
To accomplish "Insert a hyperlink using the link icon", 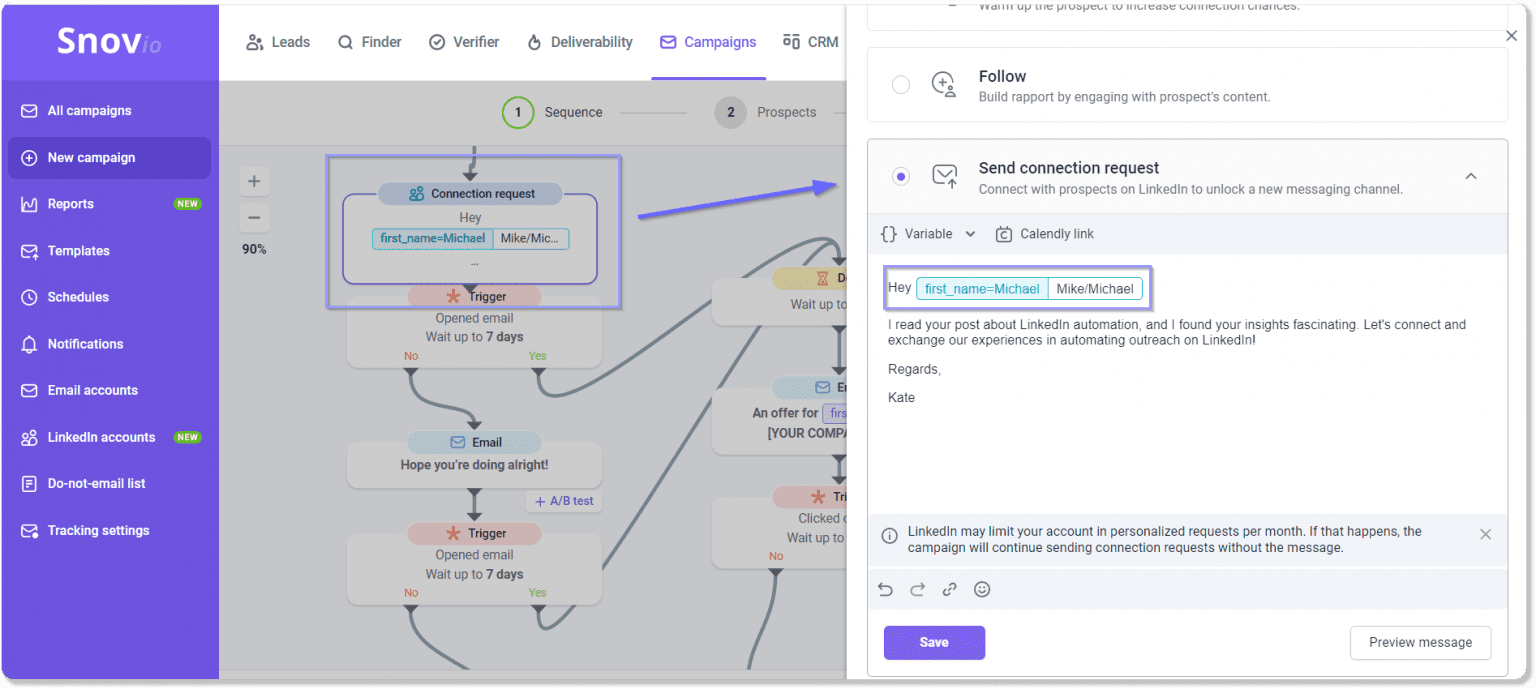I will coord(949,589).
